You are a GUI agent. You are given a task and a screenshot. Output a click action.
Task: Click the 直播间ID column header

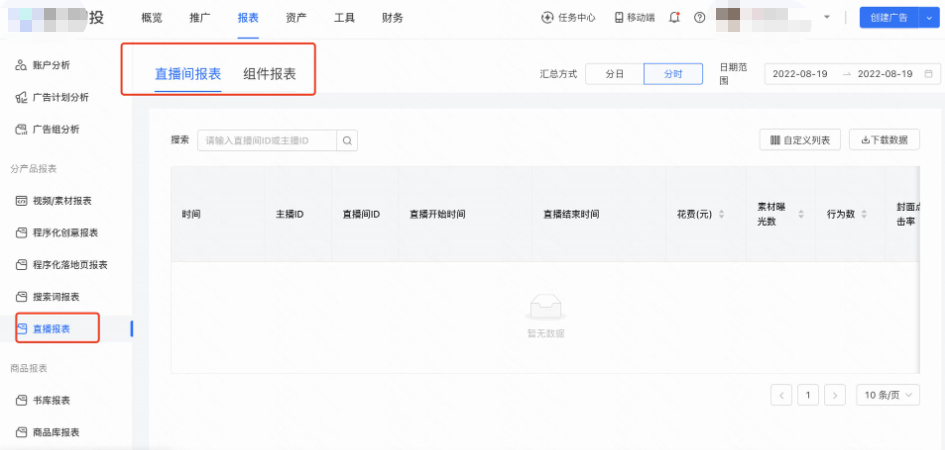pos(361,214)
